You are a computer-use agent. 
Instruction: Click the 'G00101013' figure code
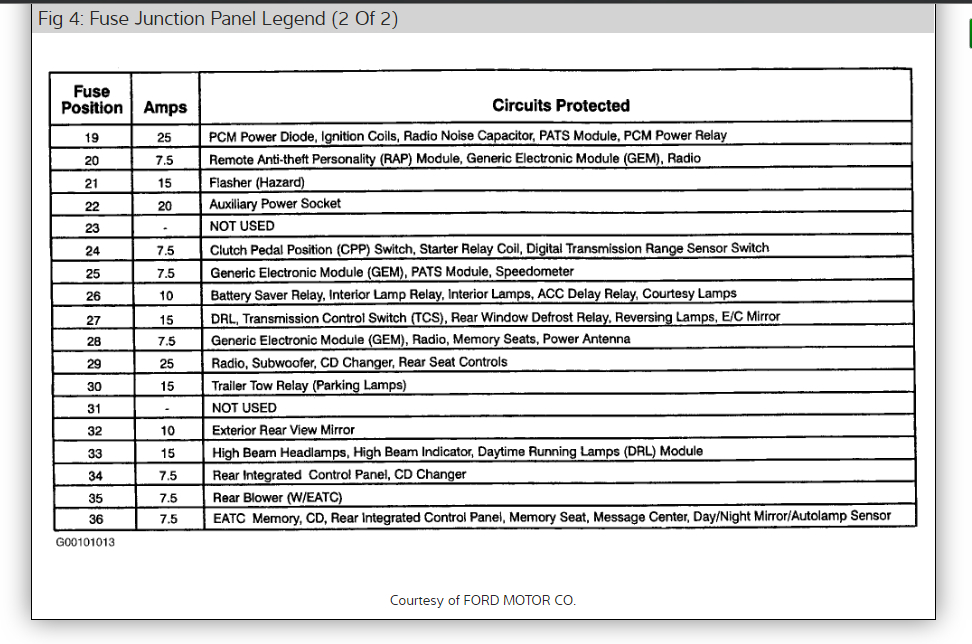tap(85, 542)
